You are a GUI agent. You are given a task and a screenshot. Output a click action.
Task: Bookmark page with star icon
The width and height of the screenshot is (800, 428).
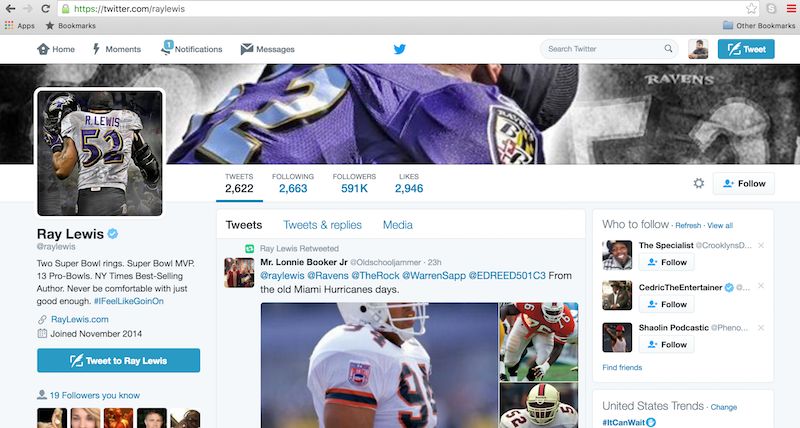[x=751, y=8]
